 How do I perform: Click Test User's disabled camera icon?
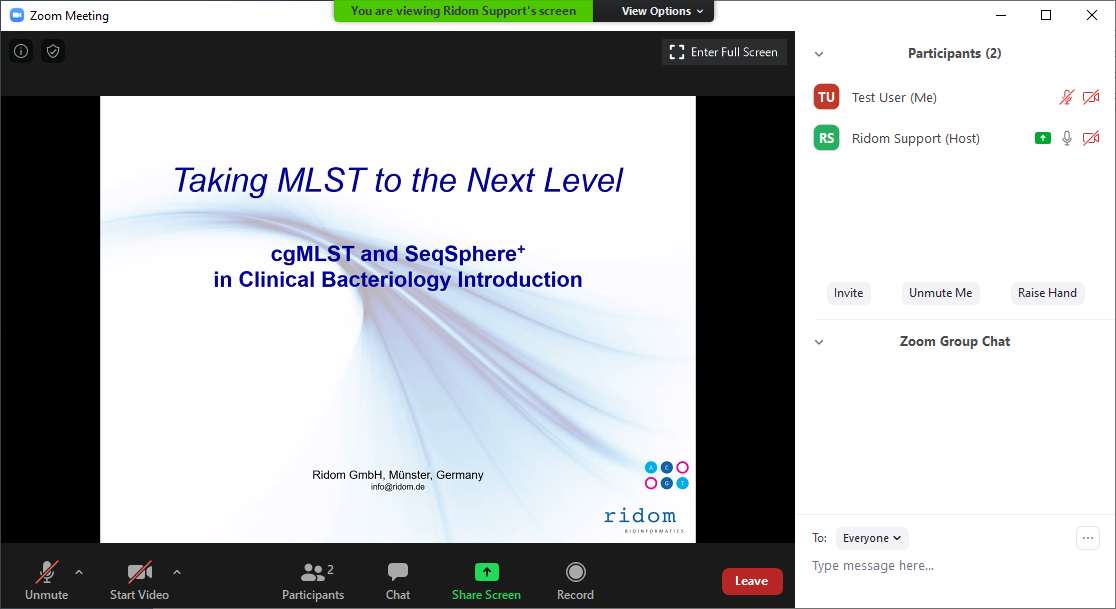pos(1091,97)
